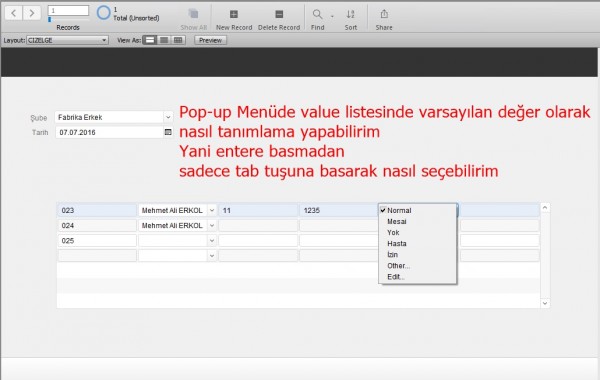Click the Preview button
Viewport: 600px width, 380px height.
[x=210, y=40]
